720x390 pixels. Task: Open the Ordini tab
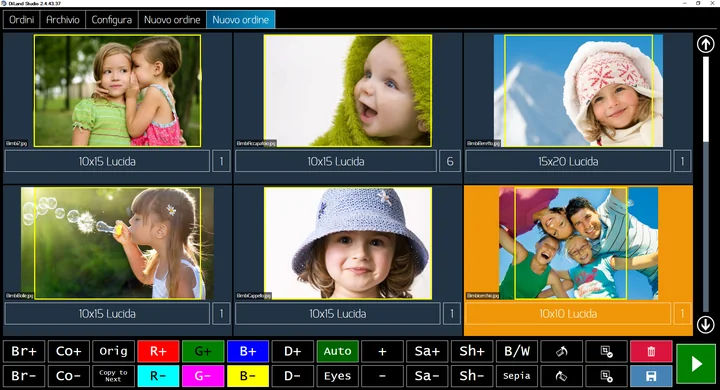pos(22,20)
